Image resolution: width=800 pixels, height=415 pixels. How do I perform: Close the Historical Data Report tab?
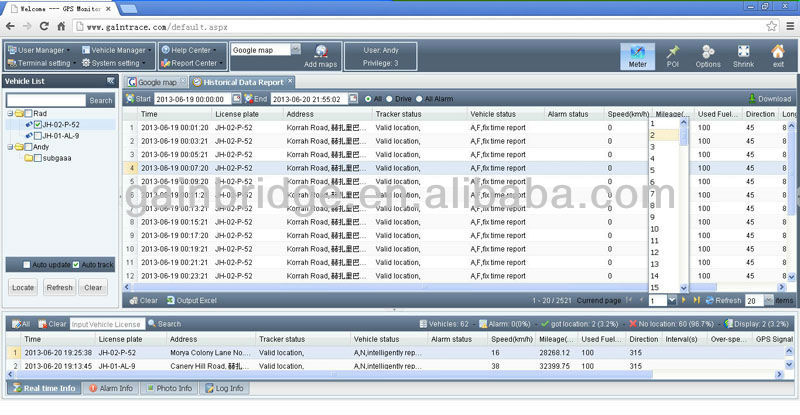click(x=290, y=81)
